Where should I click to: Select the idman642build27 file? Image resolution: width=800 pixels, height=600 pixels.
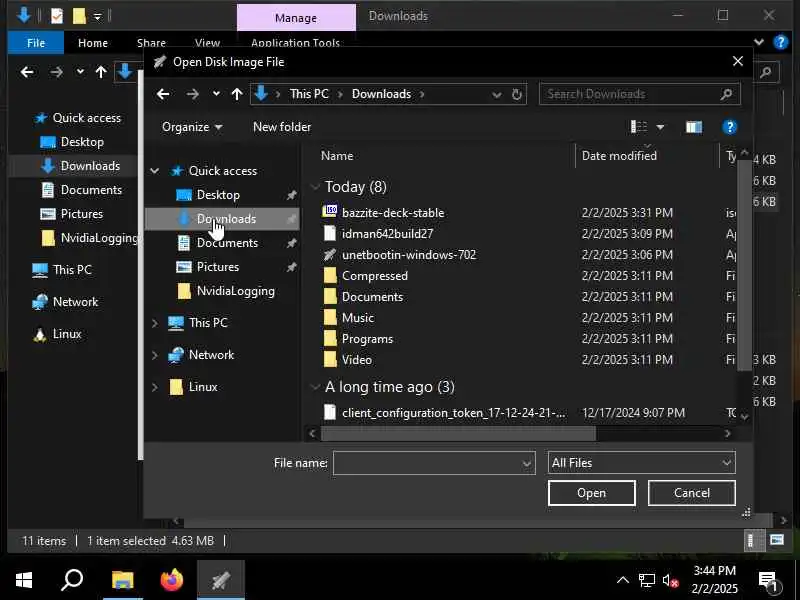[x=387, y=234]
